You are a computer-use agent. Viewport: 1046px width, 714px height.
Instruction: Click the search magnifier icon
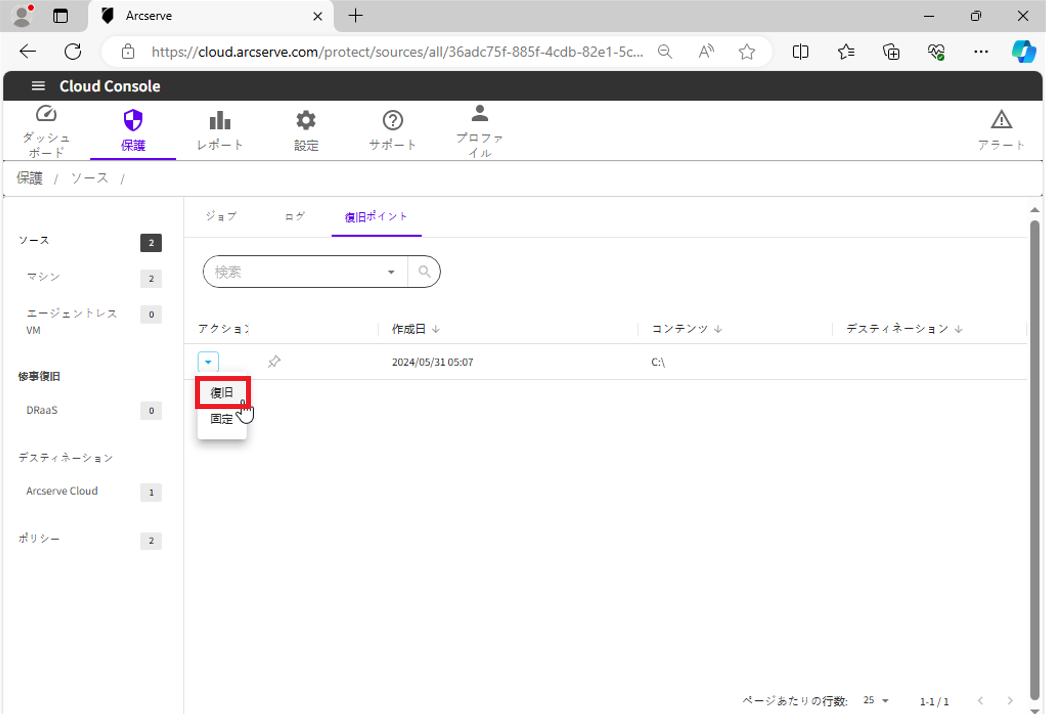point(424,272)
